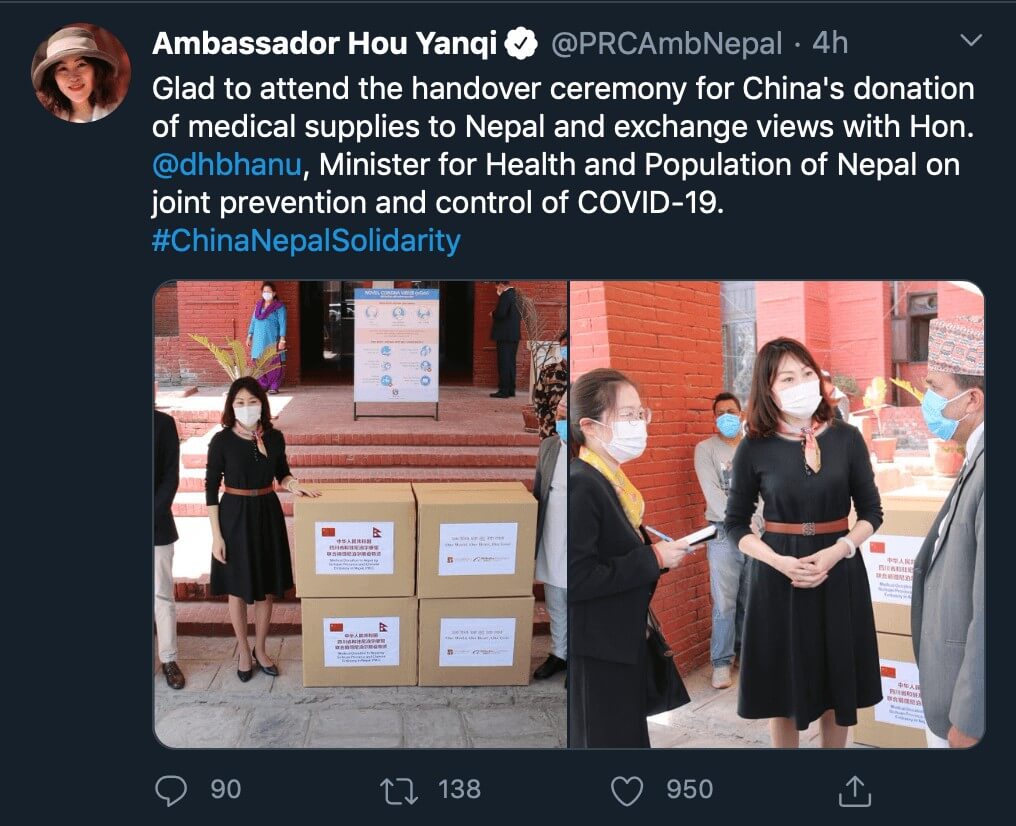
Task: Open the reply comment icon
Action: [x=172, y=790]
